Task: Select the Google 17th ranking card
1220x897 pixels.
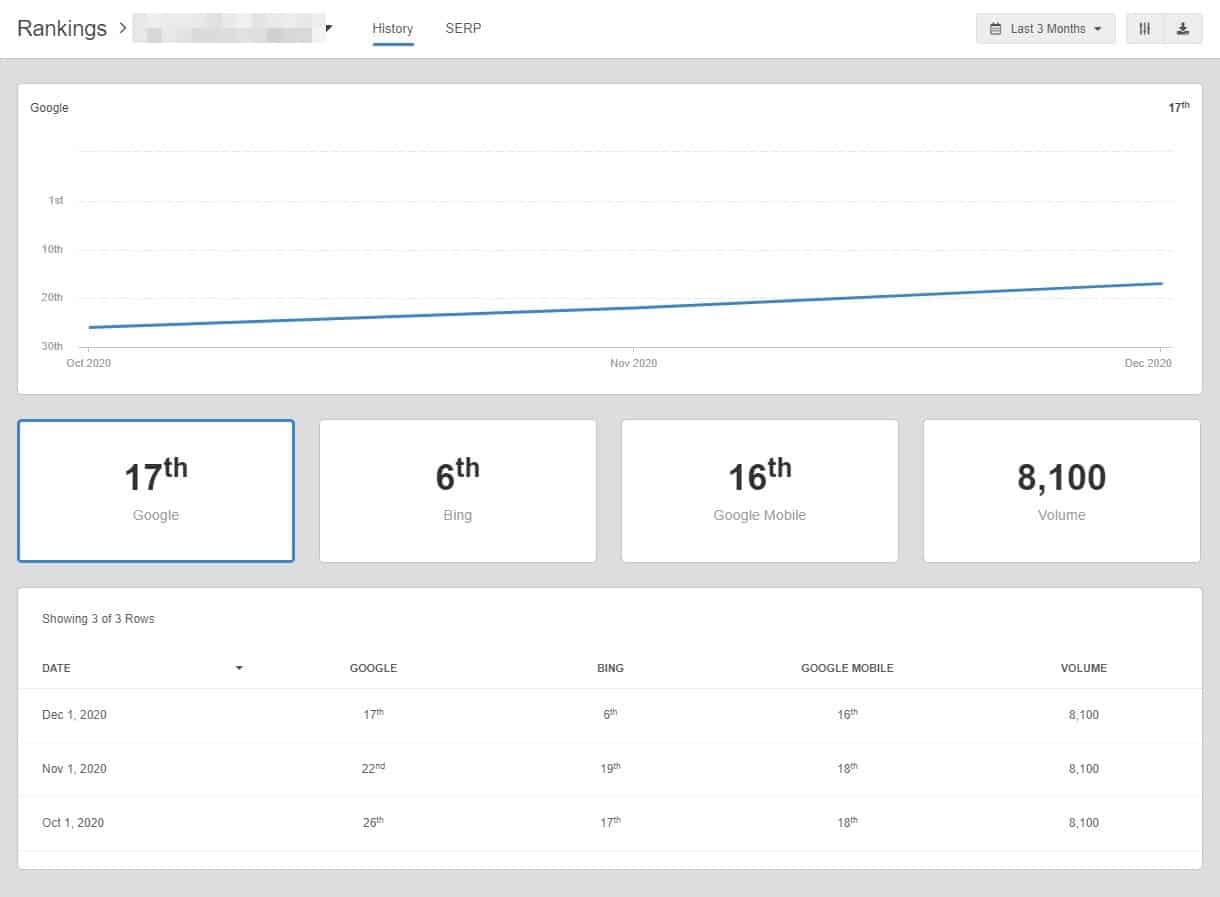Action: (156, 491)
